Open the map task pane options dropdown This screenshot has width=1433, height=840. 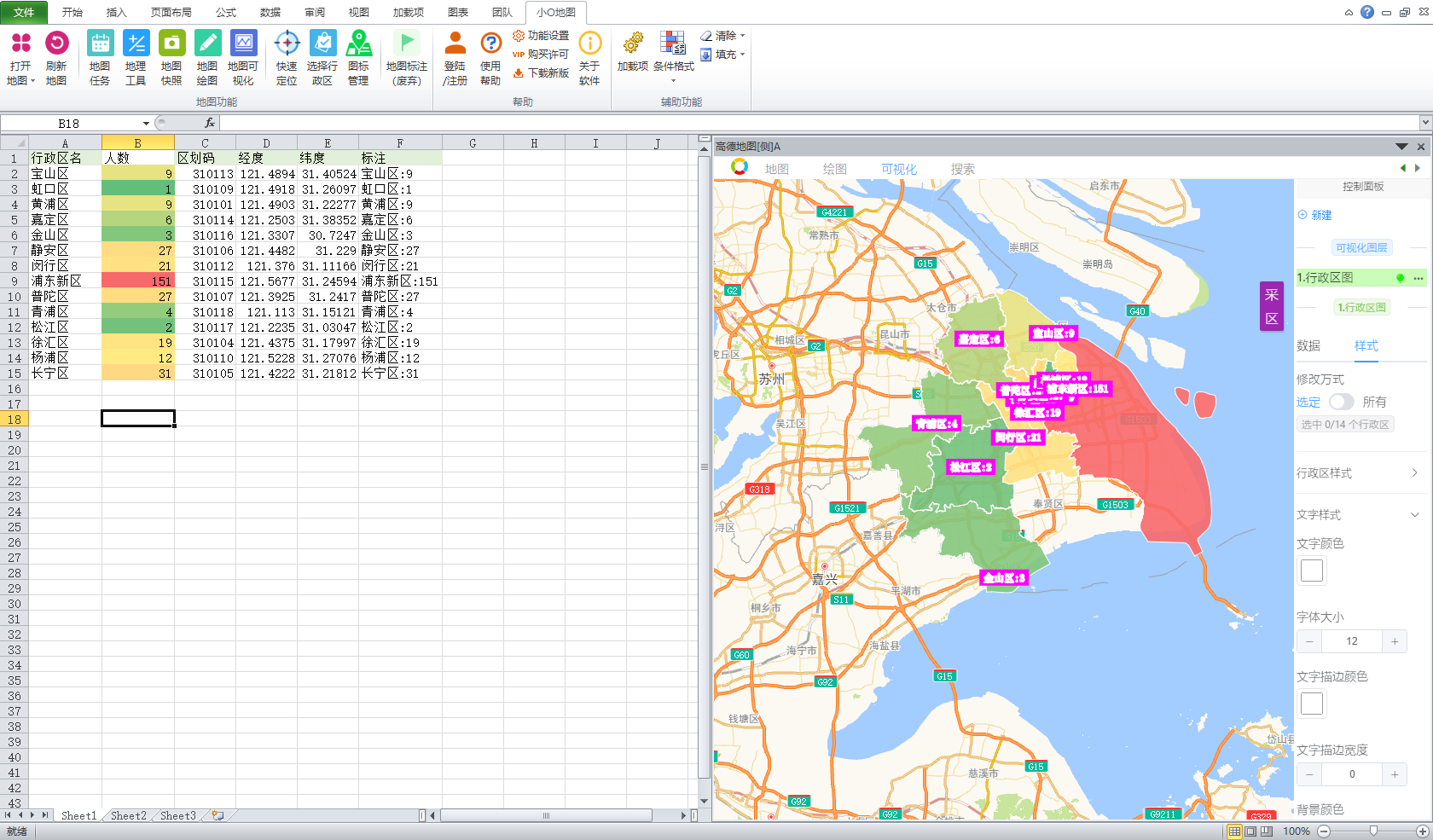1401,147
